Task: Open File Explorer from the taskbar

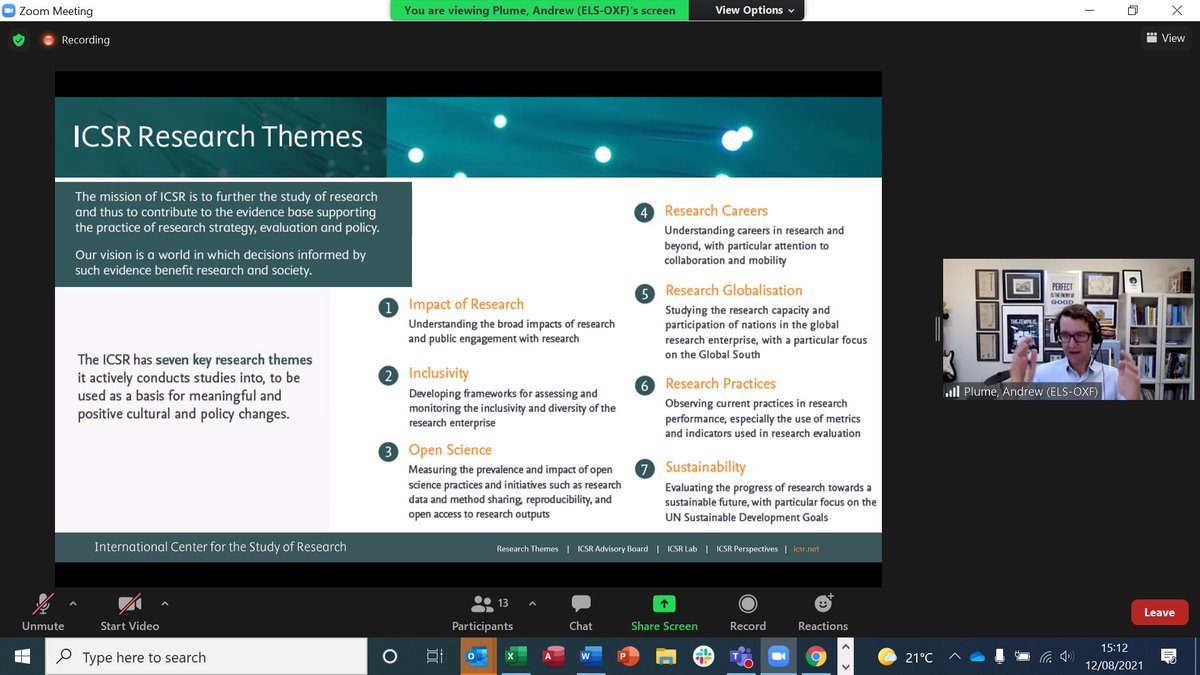Action: click(x=666, y=657)
